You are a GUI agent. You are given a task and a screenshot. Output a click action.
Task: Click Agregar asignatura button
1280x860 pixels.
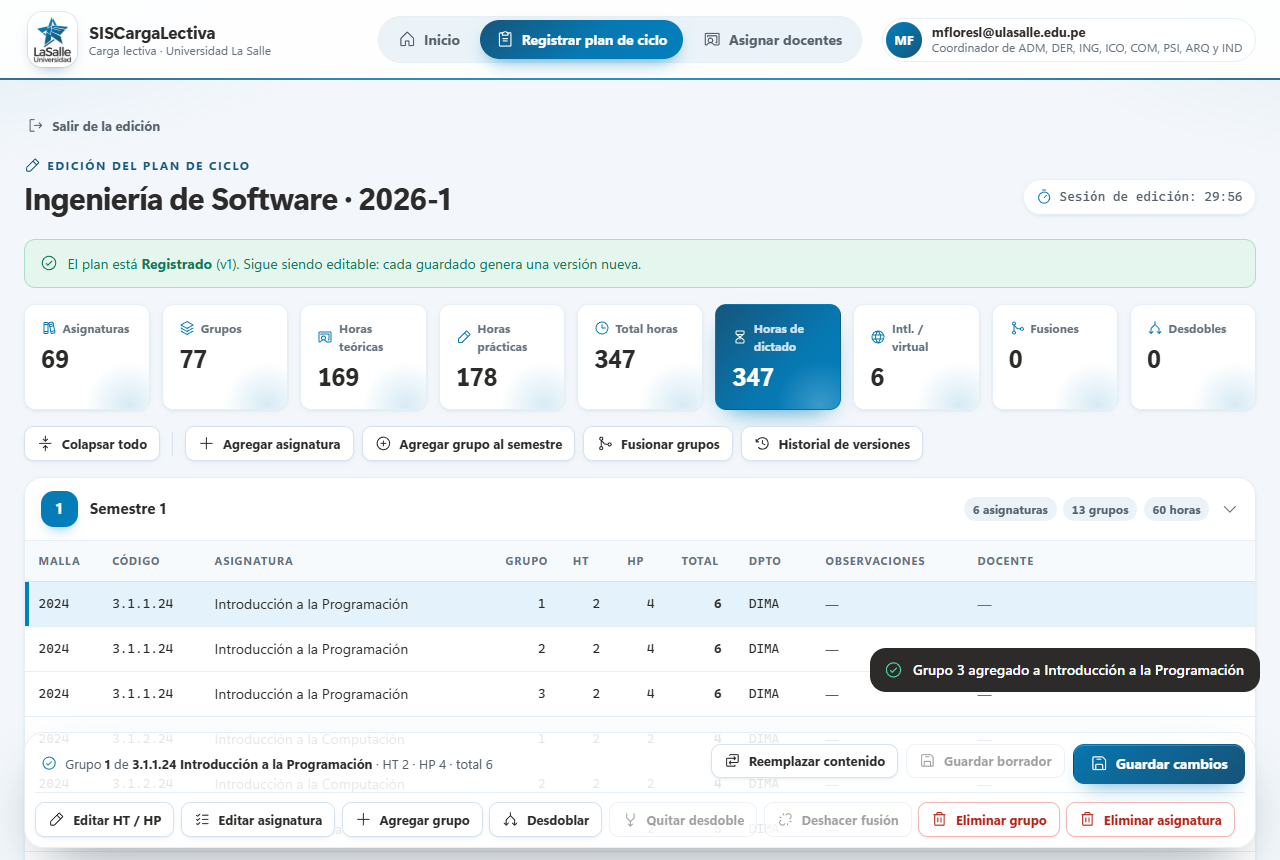[269, 444]
